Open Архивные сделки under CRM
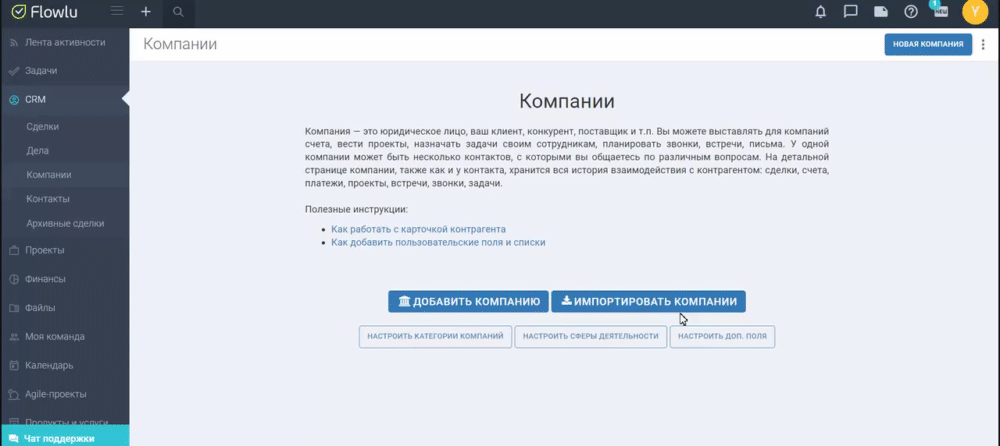 click(x=65, y=224)
